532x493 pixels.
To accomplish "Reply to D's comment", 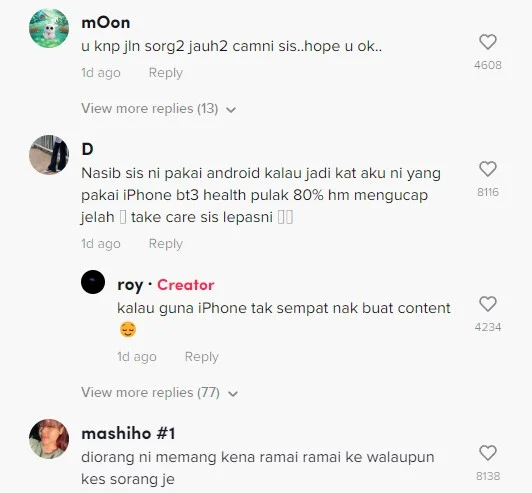I will (166, 244).
